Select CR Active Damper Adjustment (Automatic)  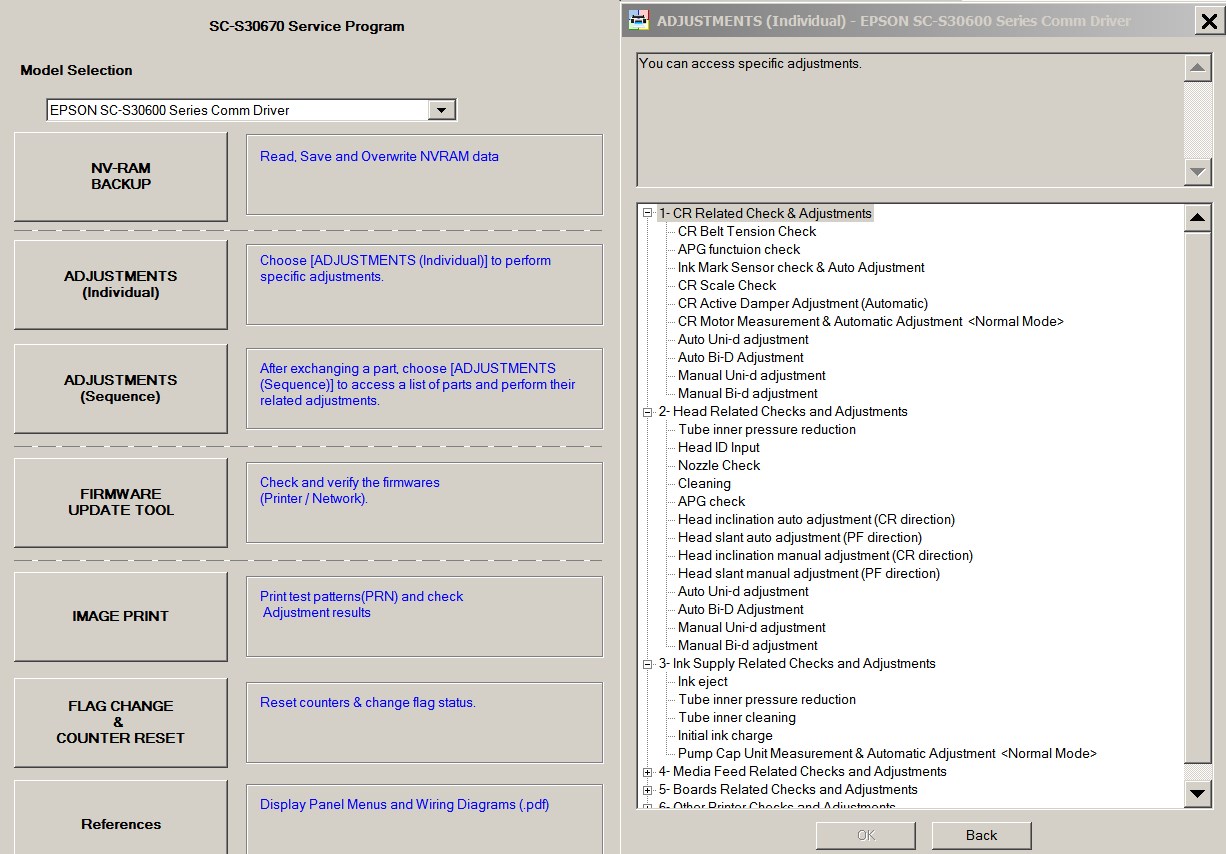(x=803, y=303)
